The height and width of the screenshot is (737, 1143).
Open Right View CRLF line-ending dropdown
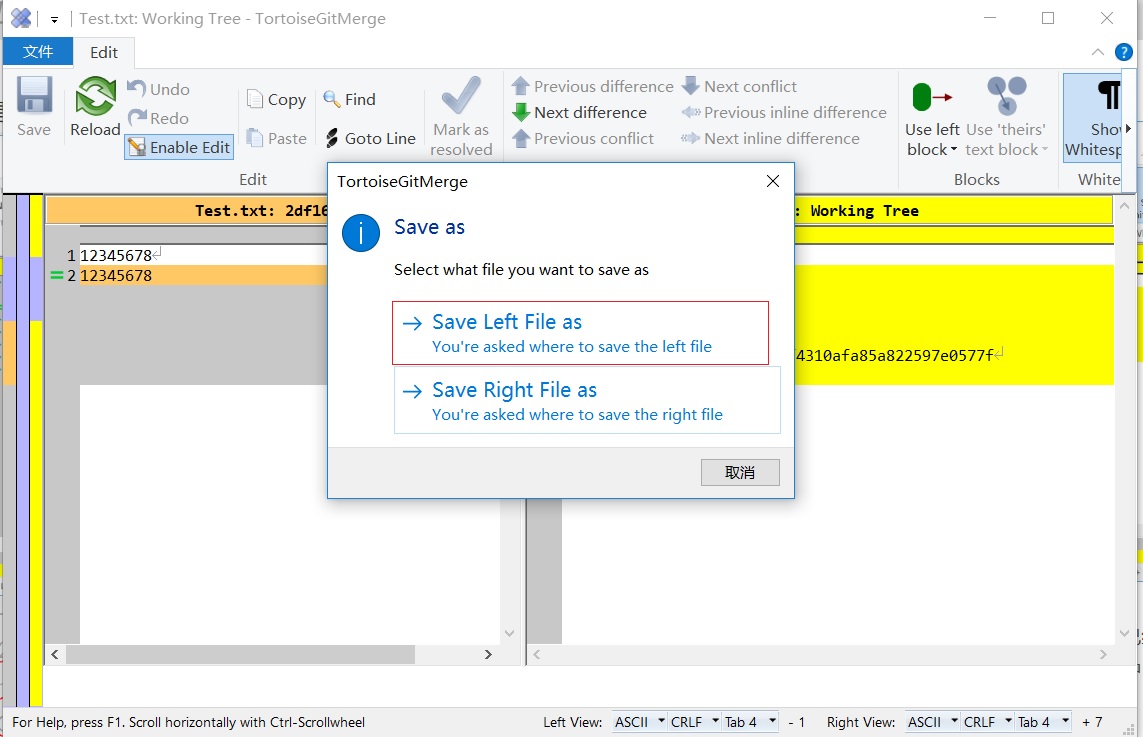pos(988,722)
